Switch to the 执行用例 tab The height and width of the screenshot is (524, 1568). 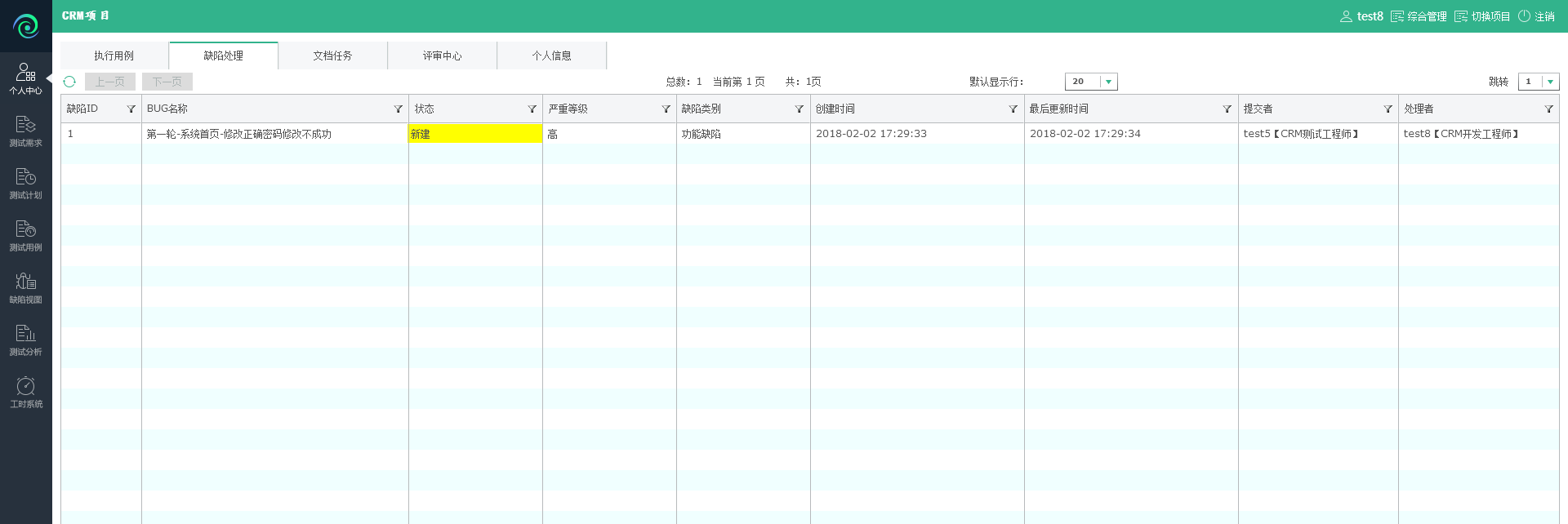tap(114, 56)
